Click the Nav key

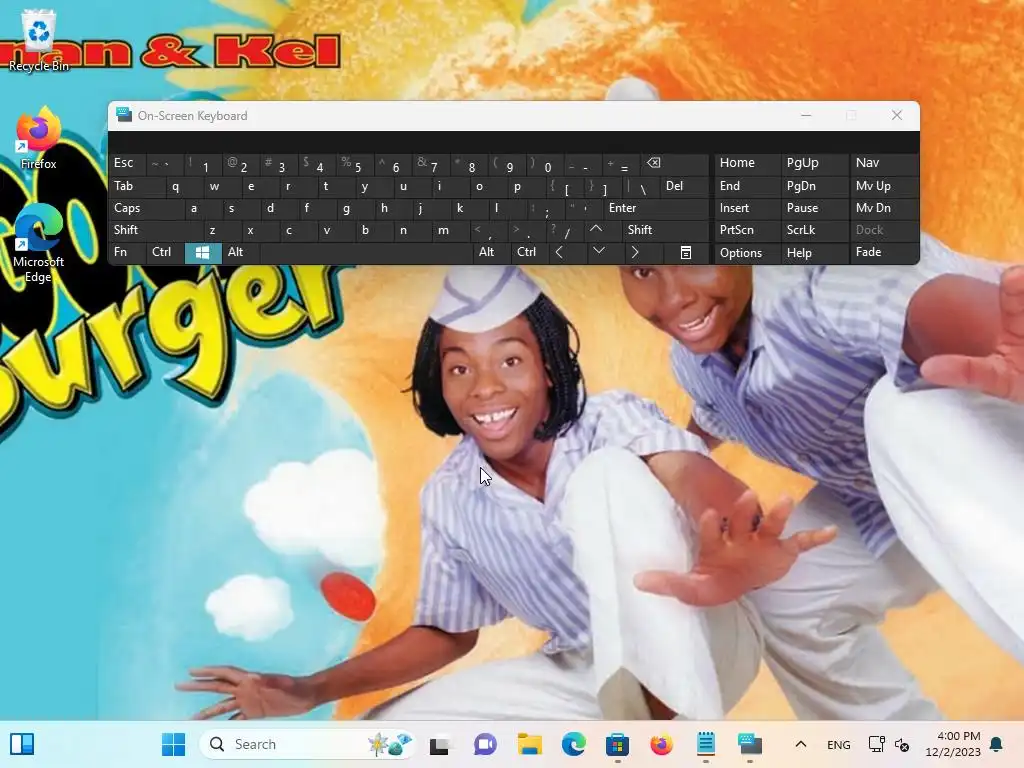coord(884,163)
